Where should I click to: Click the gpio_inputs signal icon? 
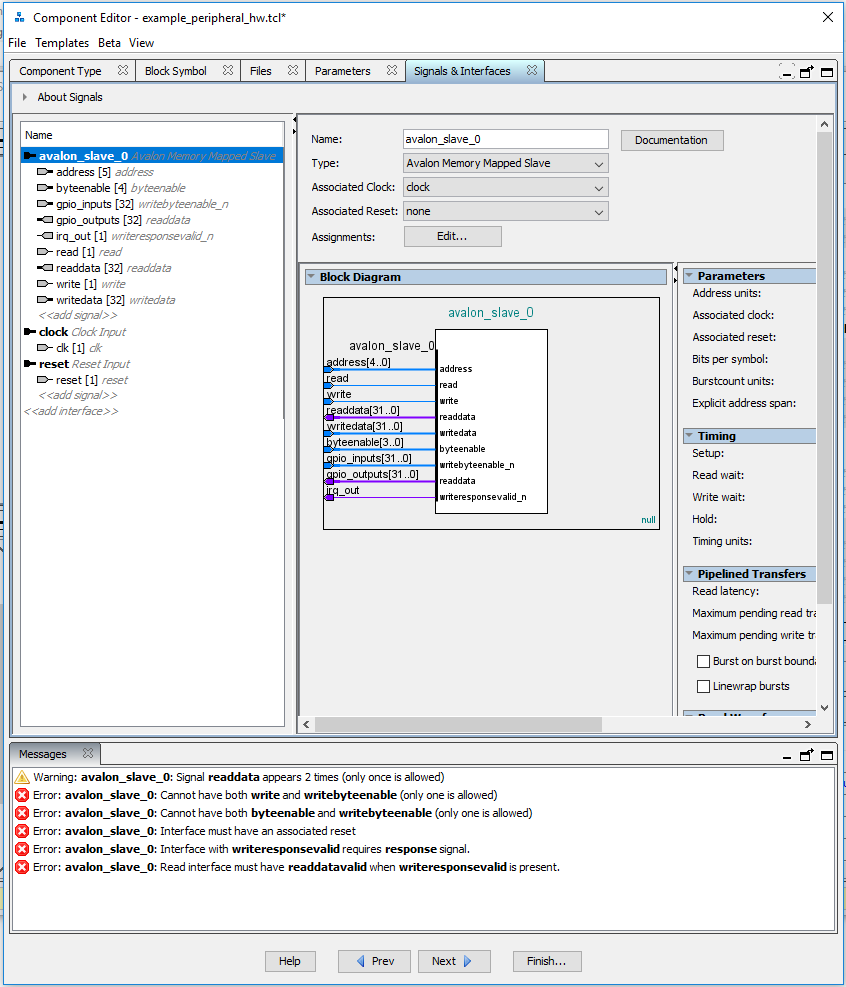(x=45, y=204)
